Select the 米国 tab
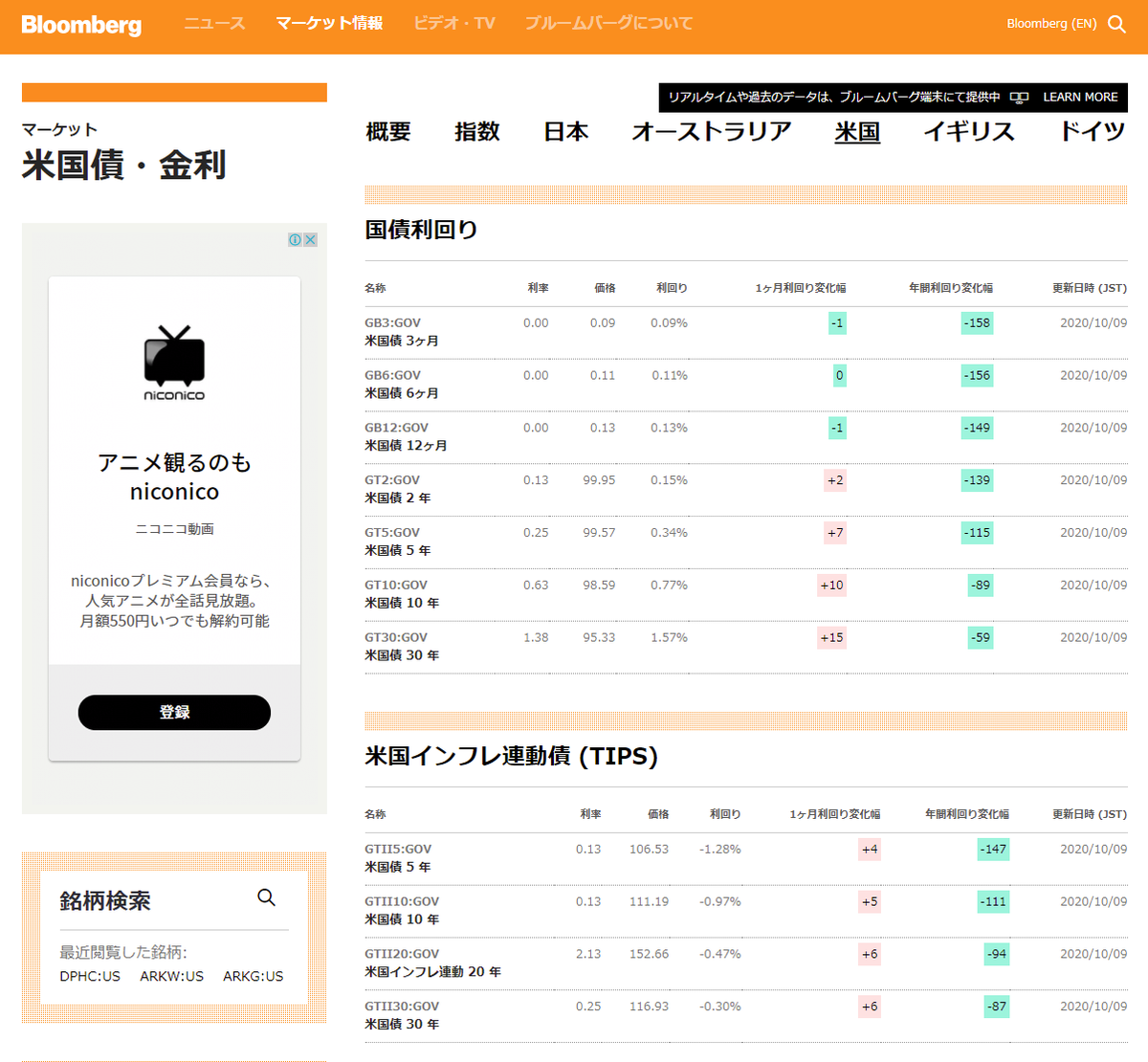This screenshot has height=1062, width=1148. tap(857, 132)
